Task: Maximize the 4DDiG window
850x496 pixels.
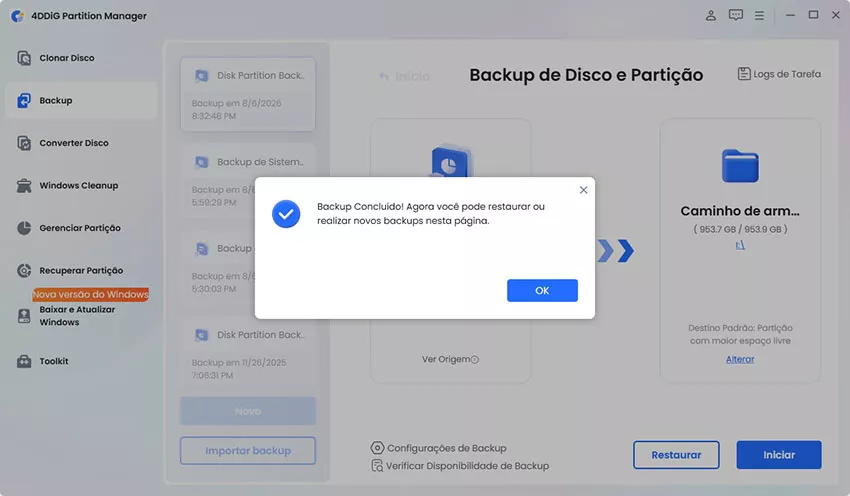Action: [813, 15]
